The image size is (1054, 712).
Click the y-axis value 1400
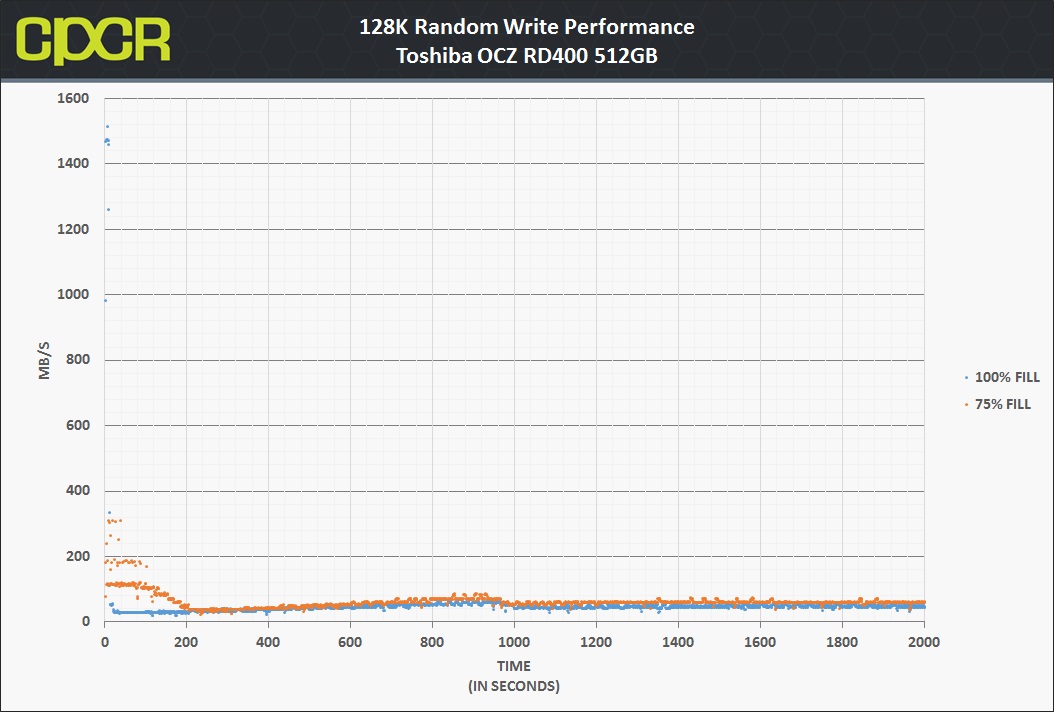[x=73, y=163]
